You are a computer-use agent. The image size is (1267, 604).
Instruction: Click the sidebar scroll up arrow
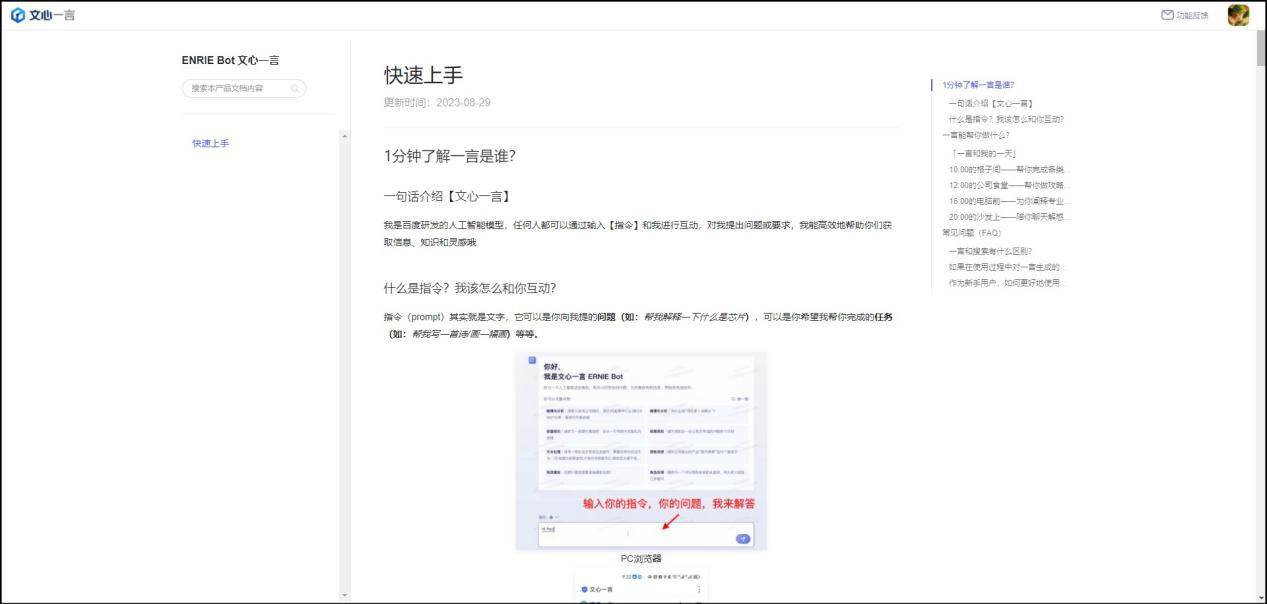(x=345, y=136)
